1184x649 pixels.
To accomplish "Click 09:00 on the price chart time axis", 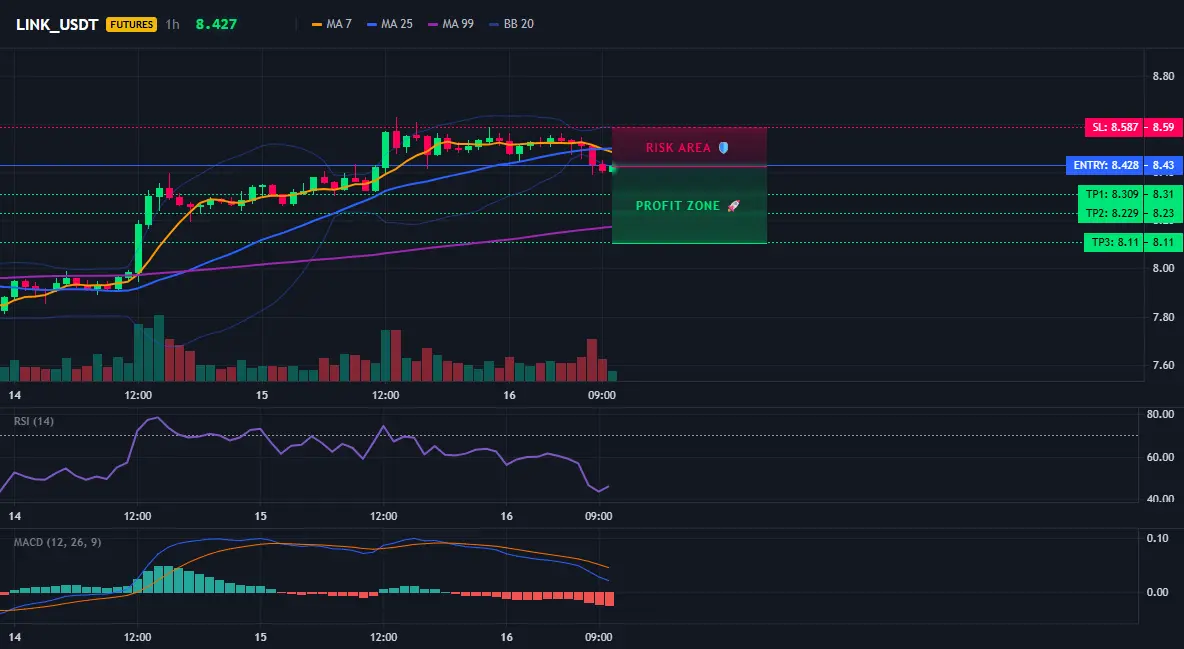I will (x=601, y=395).
